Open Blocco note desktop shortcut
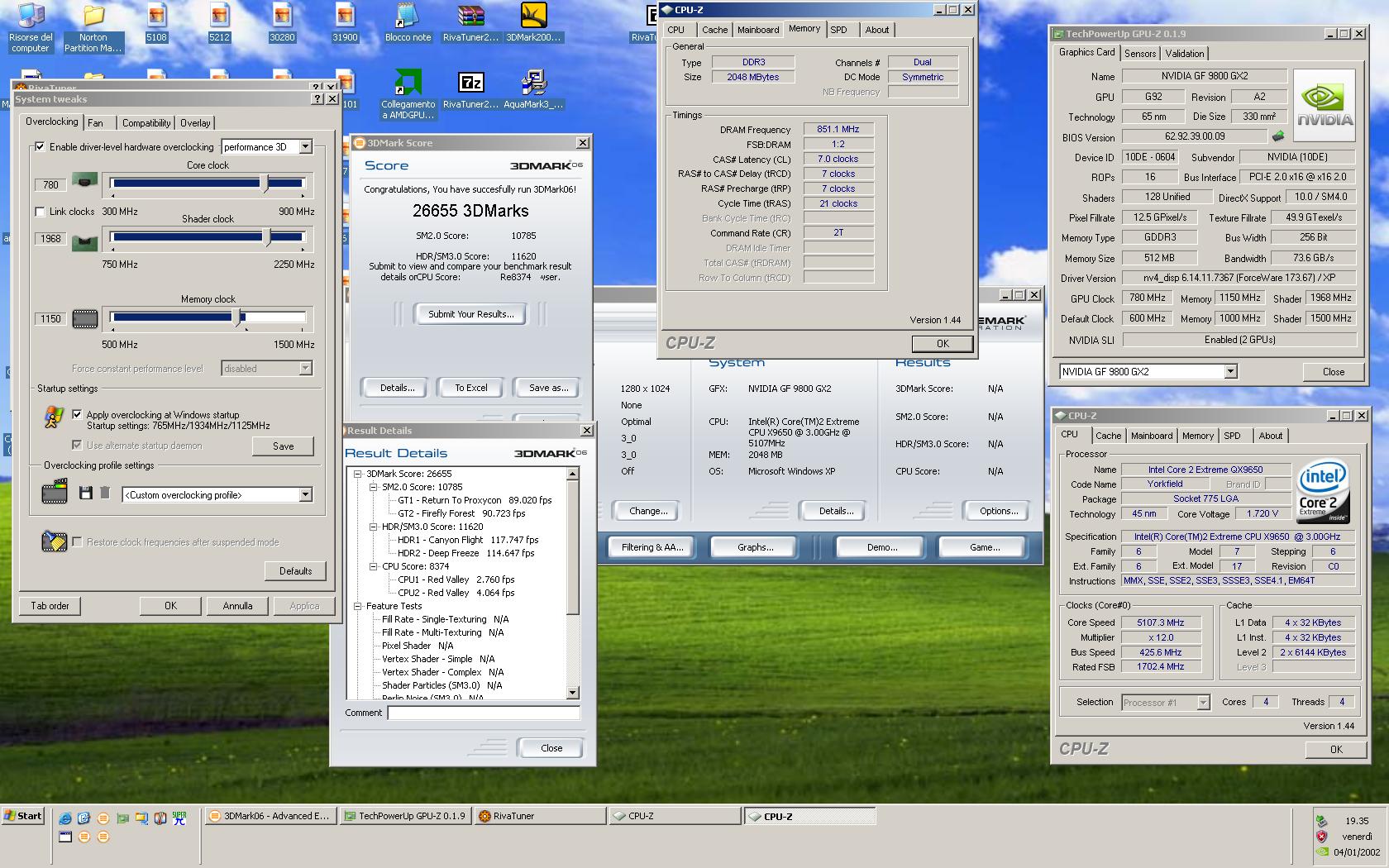 (408, 22)
